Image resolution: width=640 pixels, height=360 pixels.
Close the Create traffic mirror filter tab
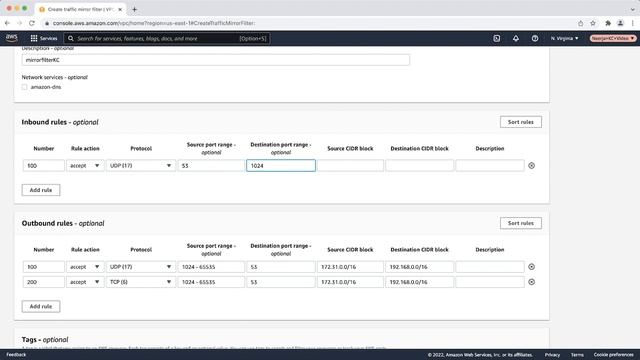(x=120, y=9)
